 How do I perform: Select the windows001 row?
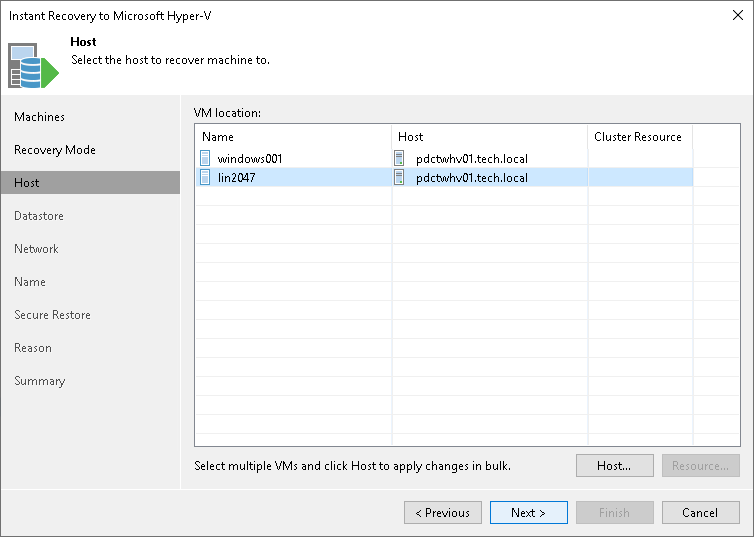[x=444, y=158]
